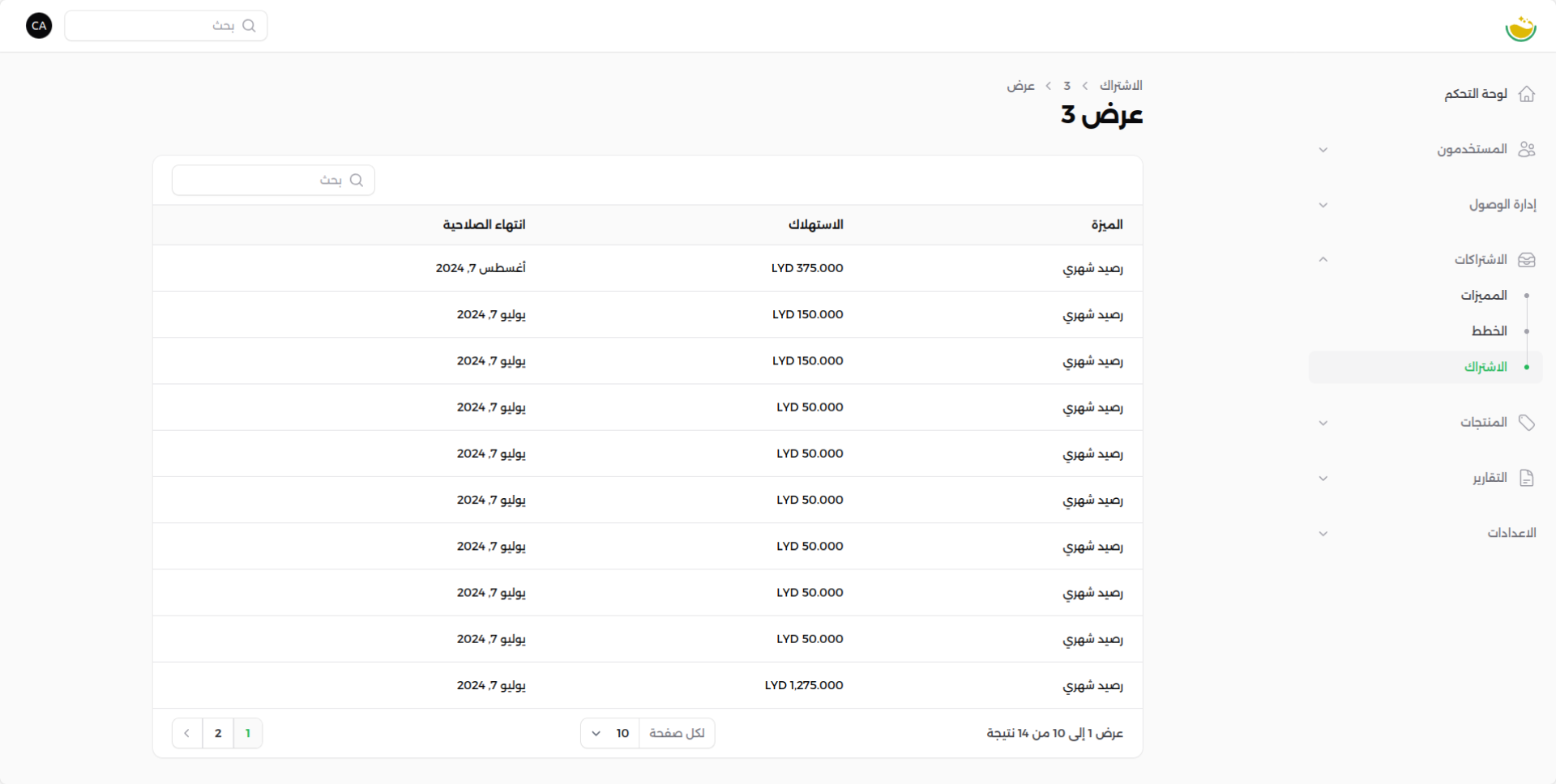
Task: Open the CA user avatar menu
Action: tap(39, 26)
